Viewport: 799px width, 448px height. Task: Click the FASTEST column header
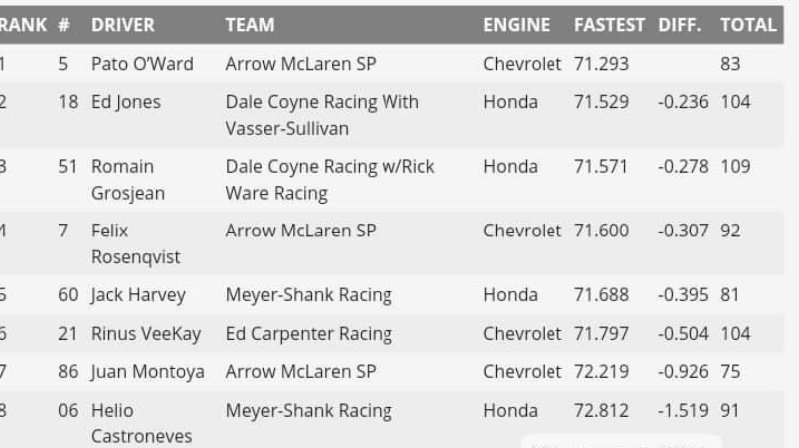[609, 25]
